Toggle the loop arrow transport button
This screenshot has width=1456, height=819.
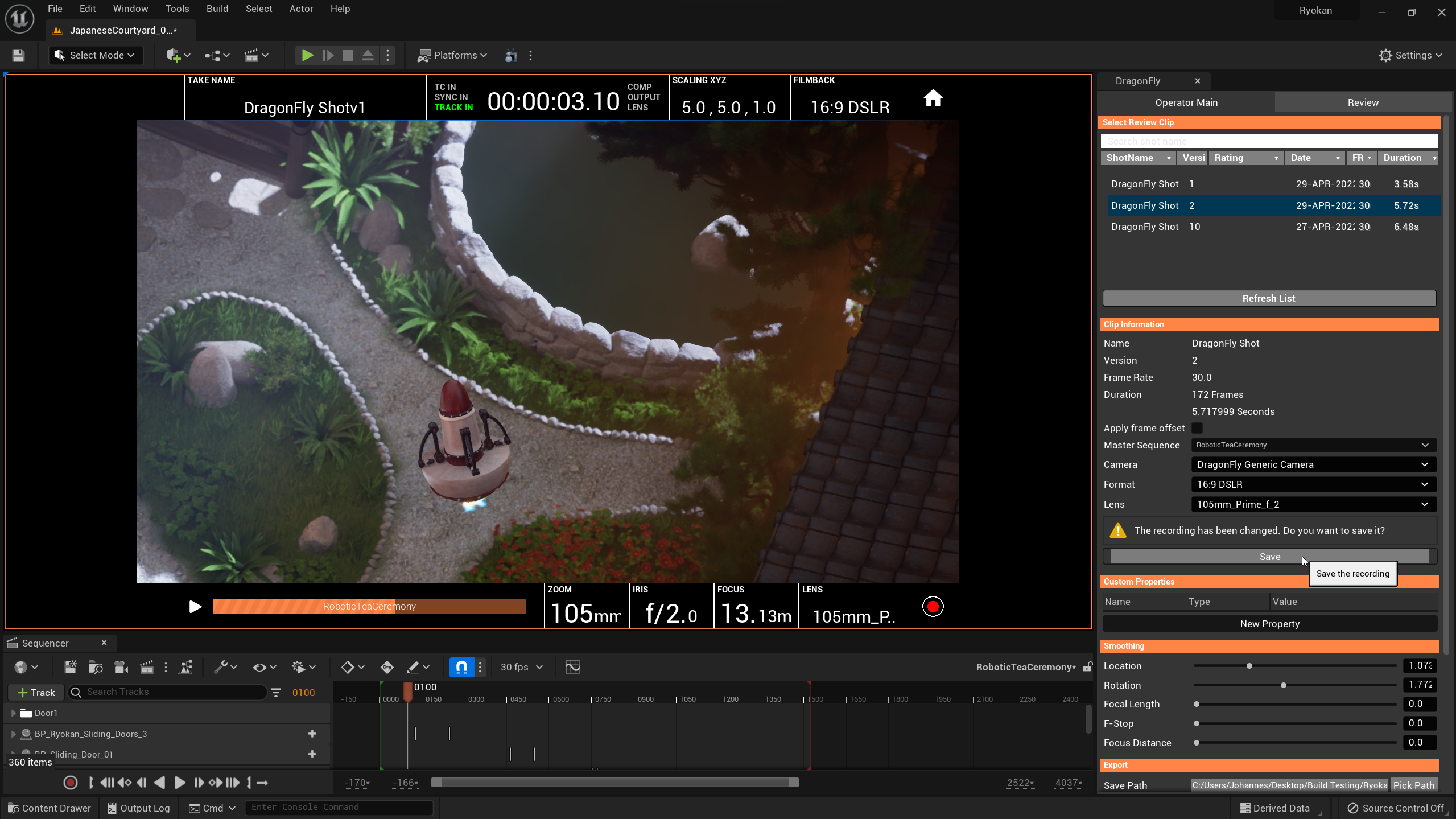click(x=262, y=783)
